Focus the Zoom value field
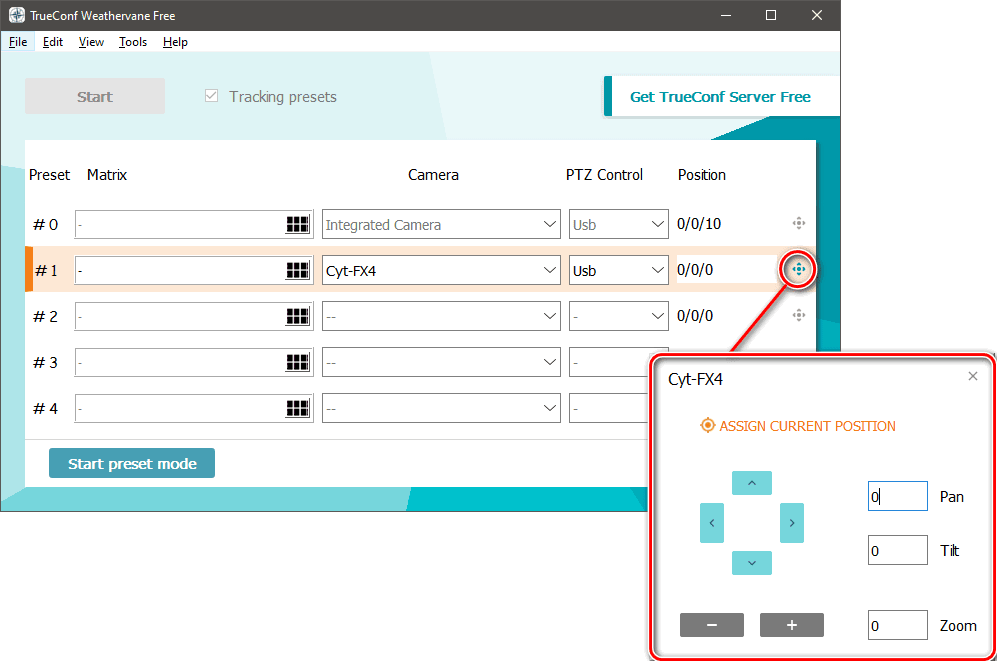This screenshot has width=997, height=661. (x=897, y=625)
